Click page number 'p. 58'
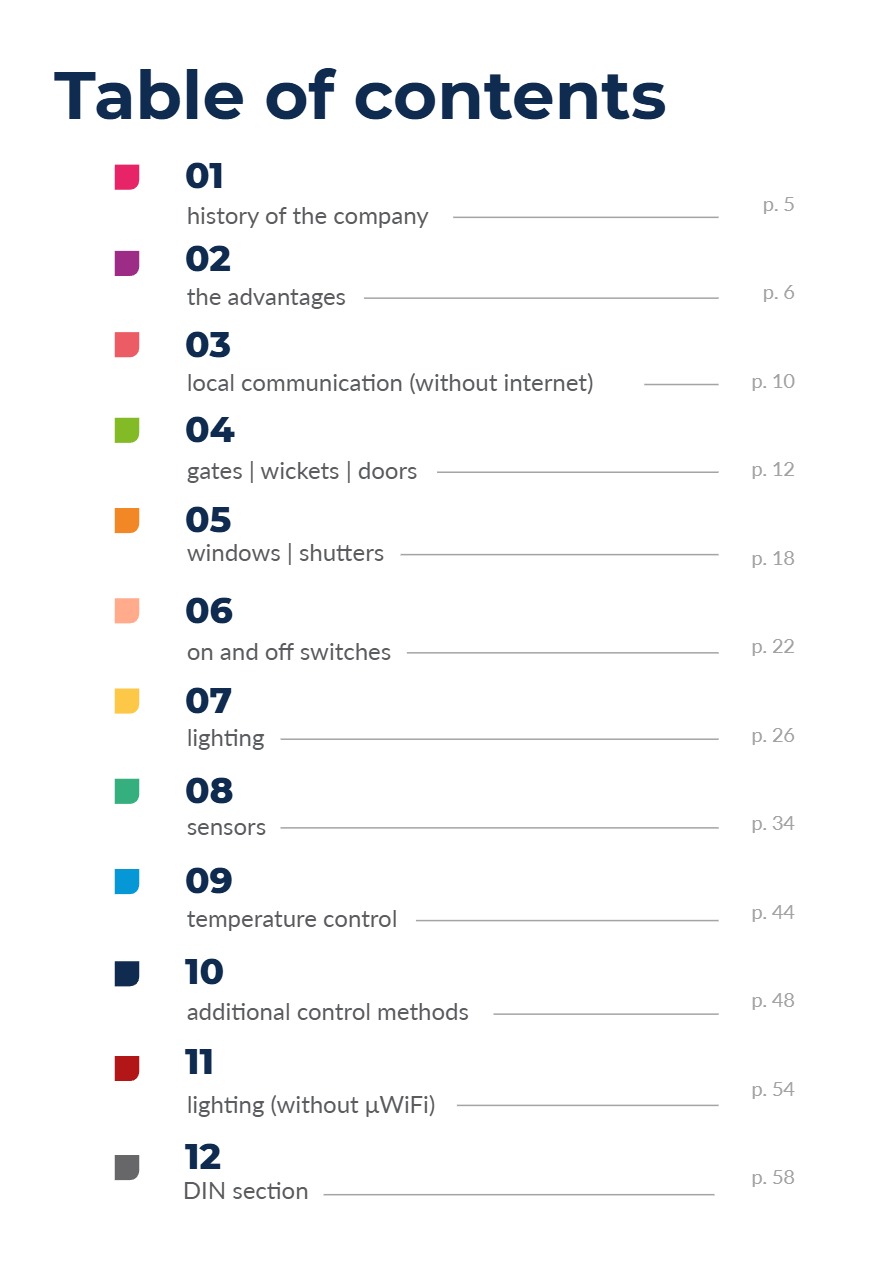Image resolution: width=892 pixels, height=1262 pixels. (x=773, y=1178)
